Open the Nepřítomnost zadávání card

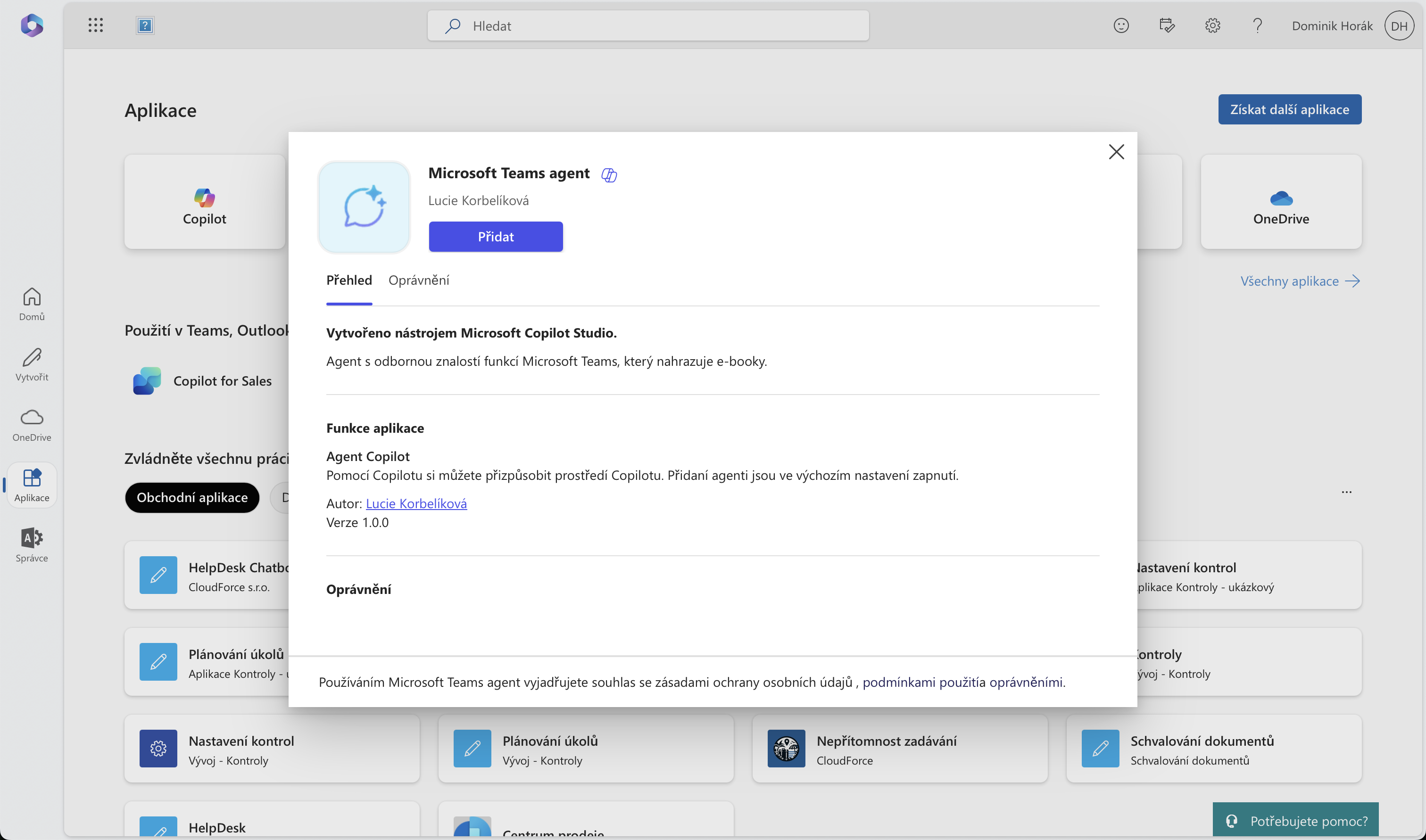[x=900, y=748]
